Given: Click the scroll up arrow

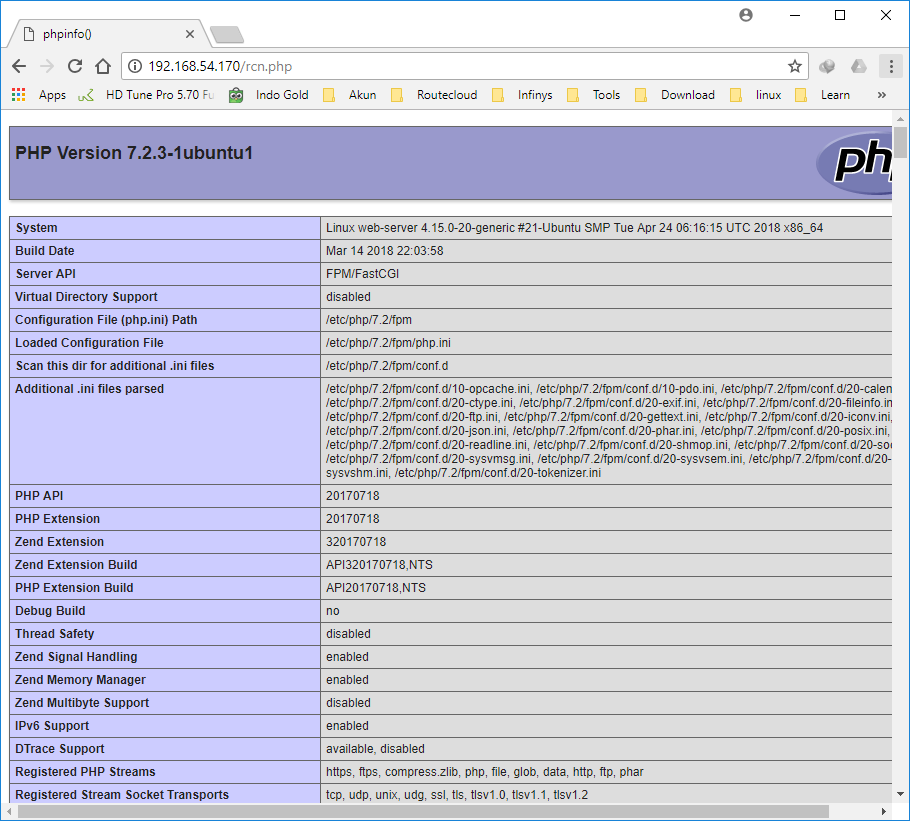Looking at the screenshot, I should pyautogui.click(x=900, y=119).
